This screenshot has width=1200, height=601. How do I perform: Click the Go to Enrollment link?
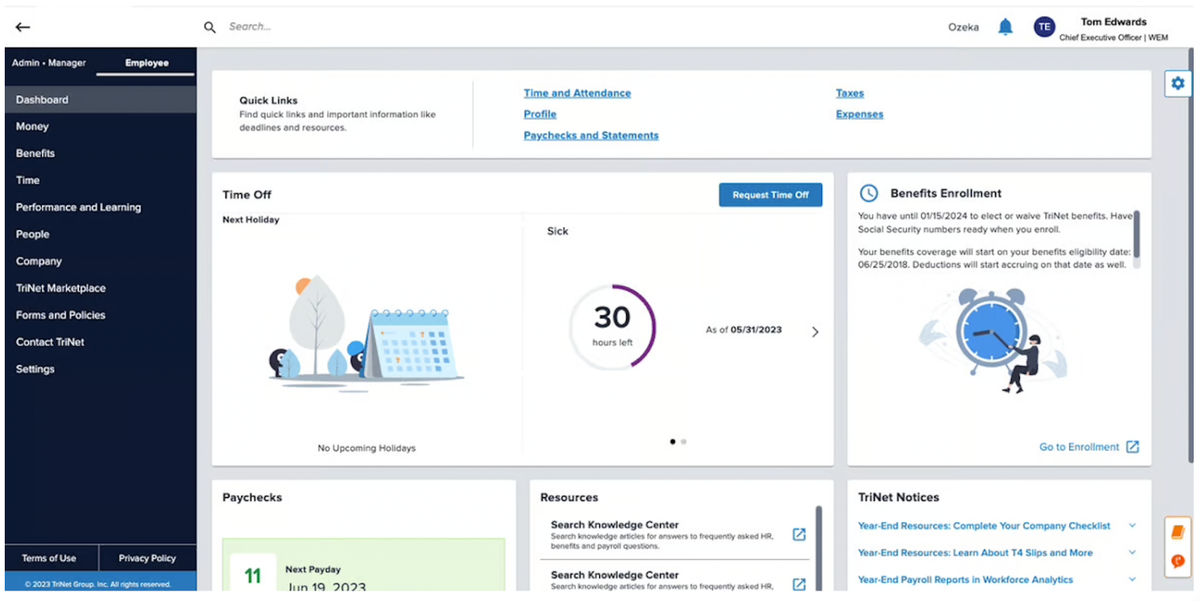pyautogui.click(x=1079, y=447)
